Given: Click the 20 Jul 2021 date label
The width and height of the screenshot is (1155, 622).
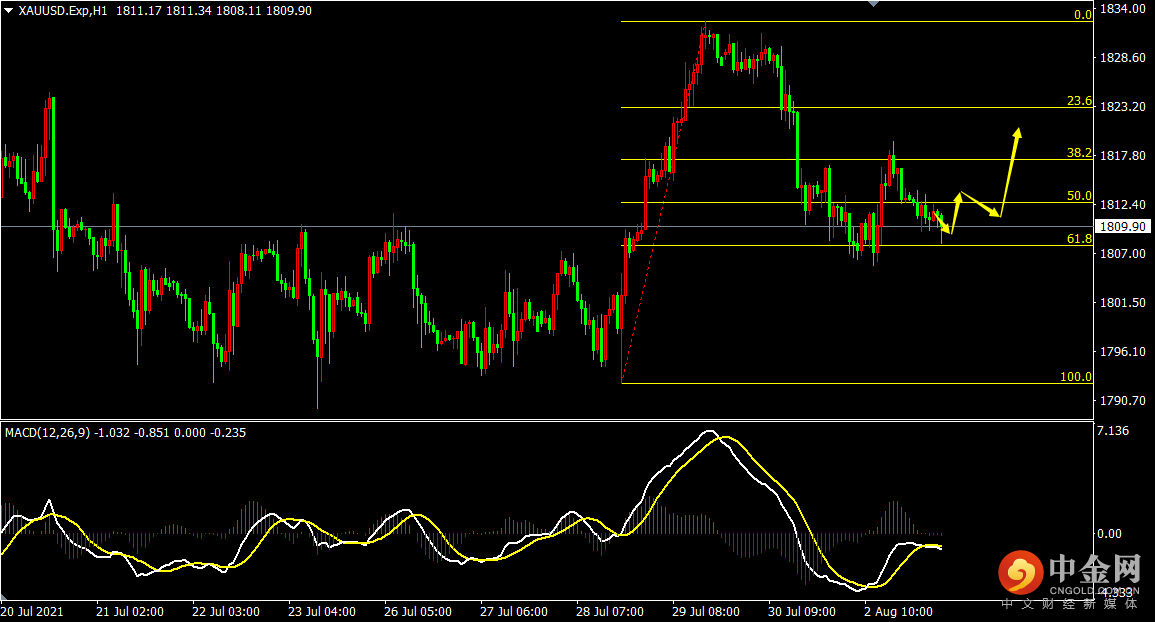Looking at the screenshot, I should (32, 612).
